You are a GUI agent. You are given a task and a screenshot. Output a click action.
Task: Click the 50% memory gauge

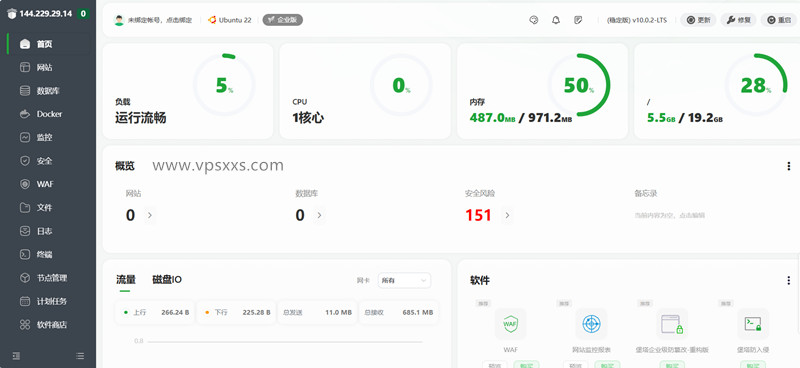click(x=579, y=85)
